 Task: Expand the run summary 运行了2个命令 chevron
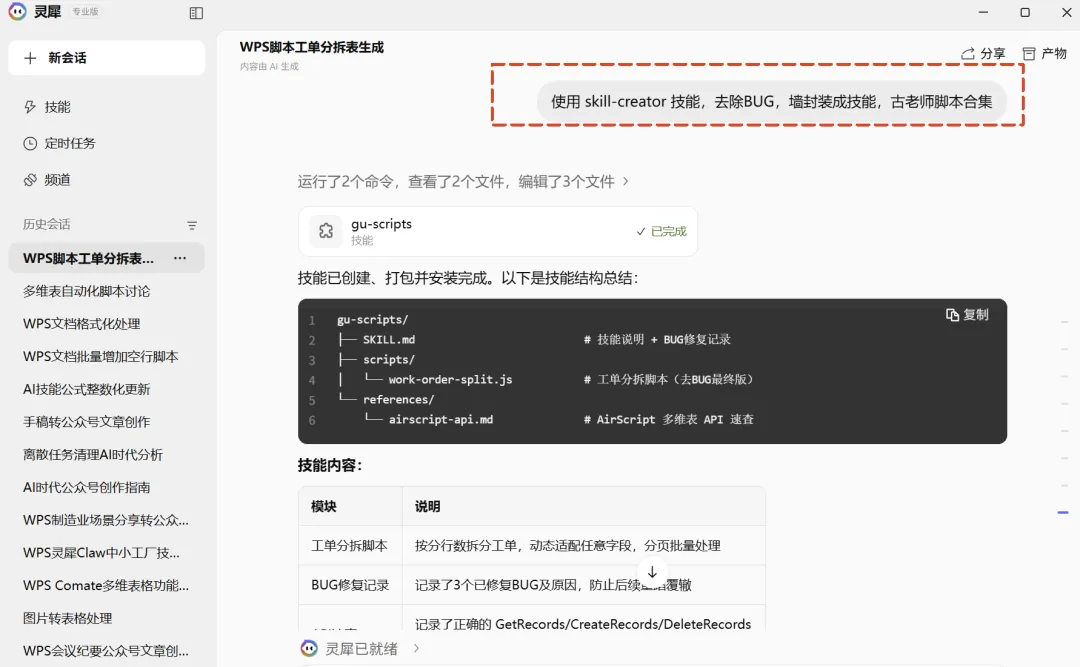click(x=625, y=181)
